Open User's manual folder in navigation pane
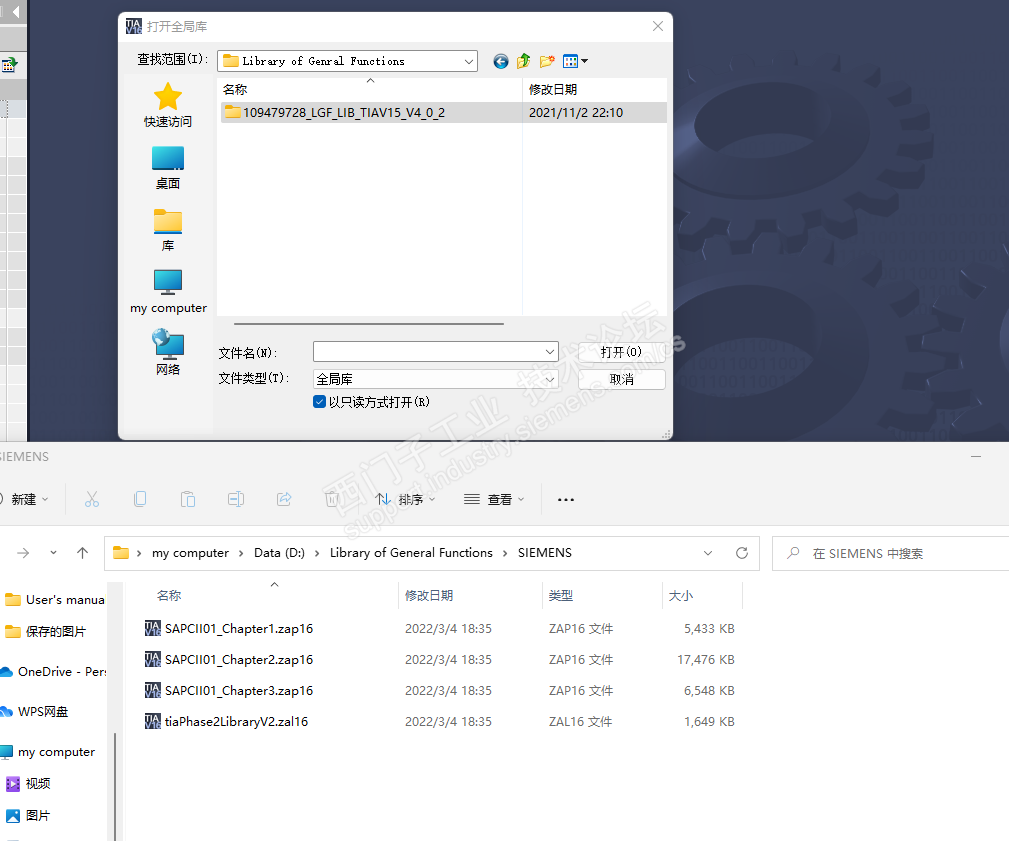The image size is (1009, 841). coord(54,600)
